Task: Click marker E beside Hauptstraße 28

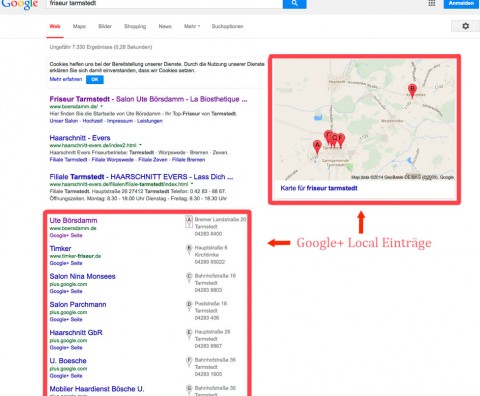Action: tap(189, 333)
